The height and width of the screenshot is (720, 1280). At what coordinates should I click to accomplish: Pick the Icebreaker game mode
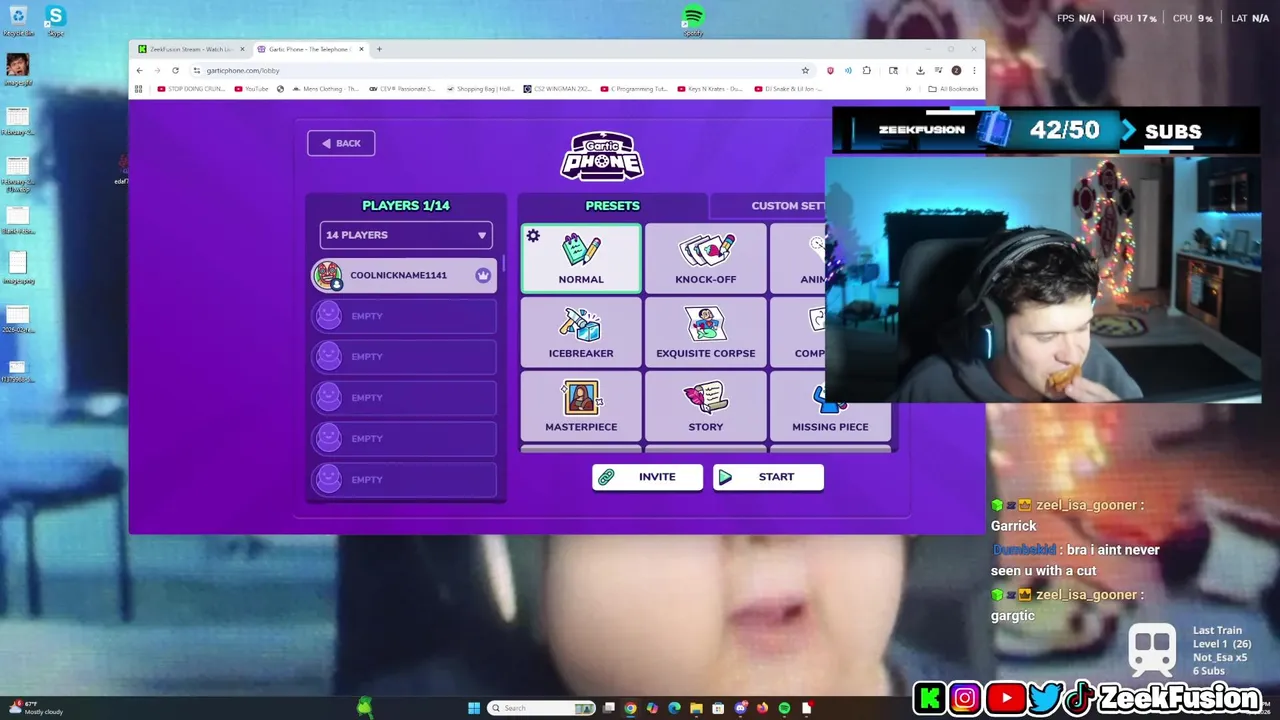coord(581,333)
